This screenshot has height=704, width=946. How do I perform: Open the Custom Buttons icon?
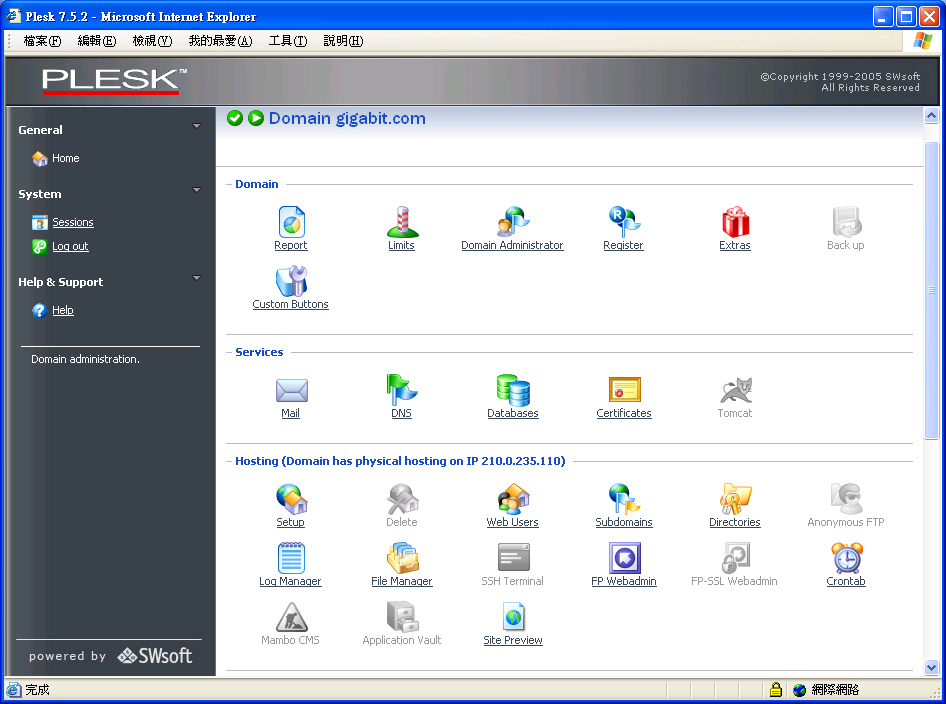click(x=291, y=281)
